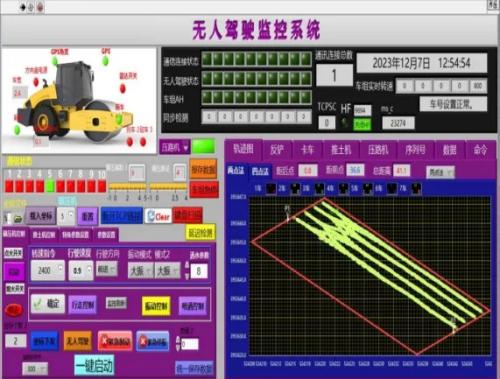This screenshot has height=379, width=500.
Task: Click the 确定 checkmark button
Action: [x=47, y=304]
